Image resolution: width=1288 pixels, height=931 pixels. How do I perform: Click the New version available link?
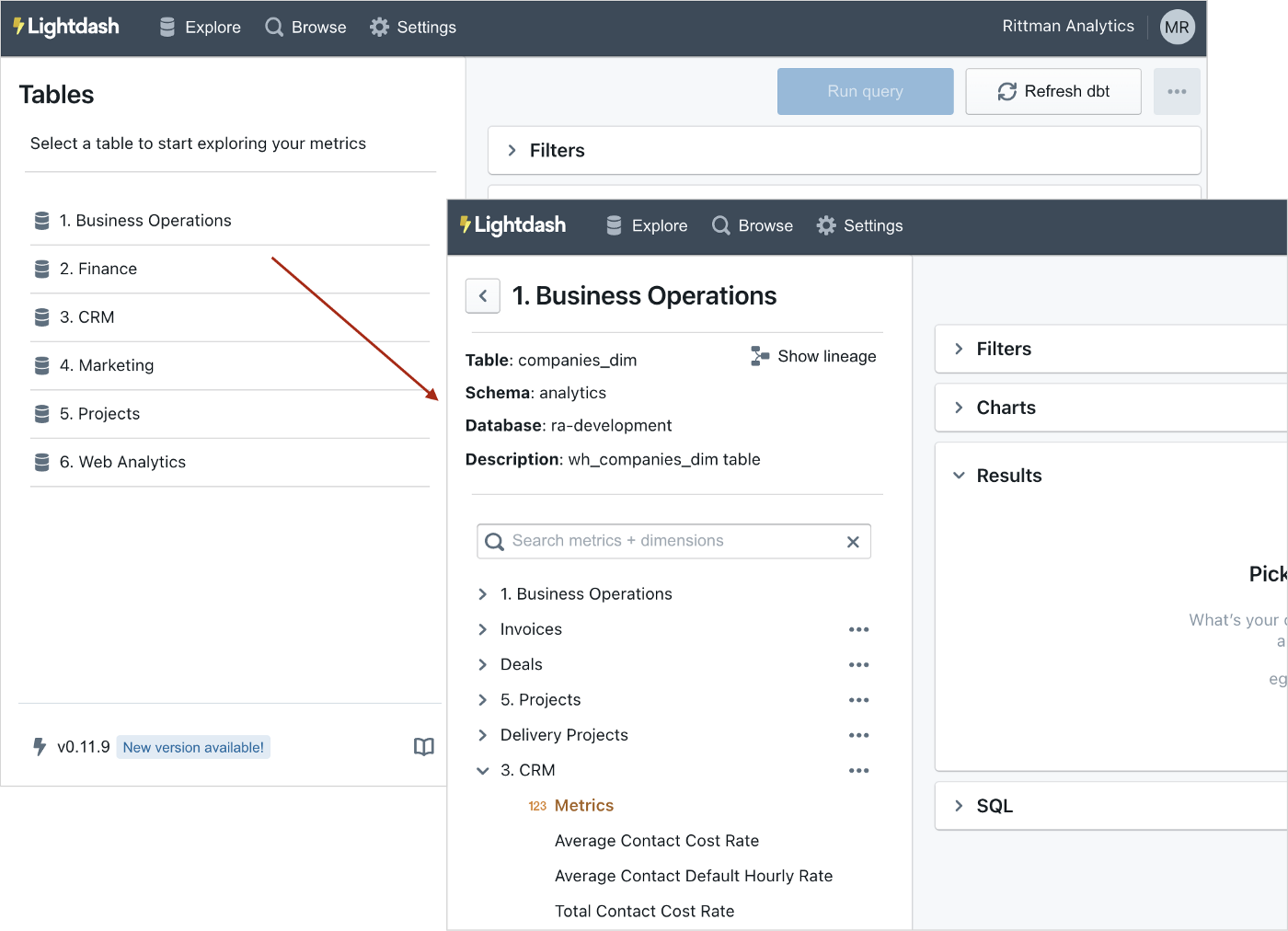coord(193,747)
